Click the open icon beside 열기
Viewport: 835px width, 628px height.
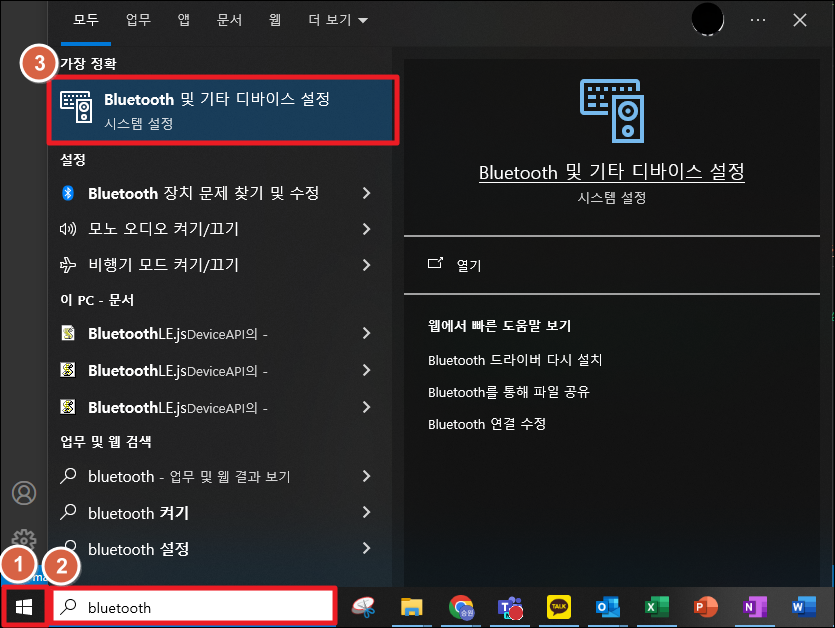[435, 263]
